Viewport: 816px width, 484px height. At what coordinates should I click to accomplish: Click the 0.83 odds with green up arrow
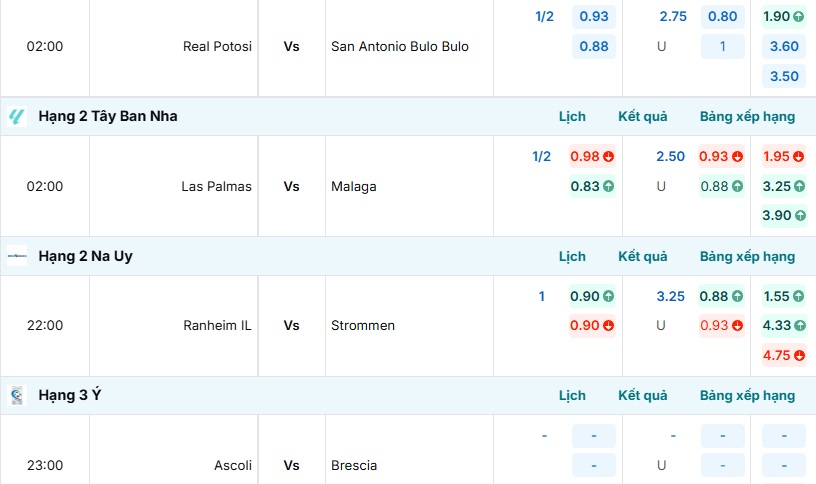(593, 186)
